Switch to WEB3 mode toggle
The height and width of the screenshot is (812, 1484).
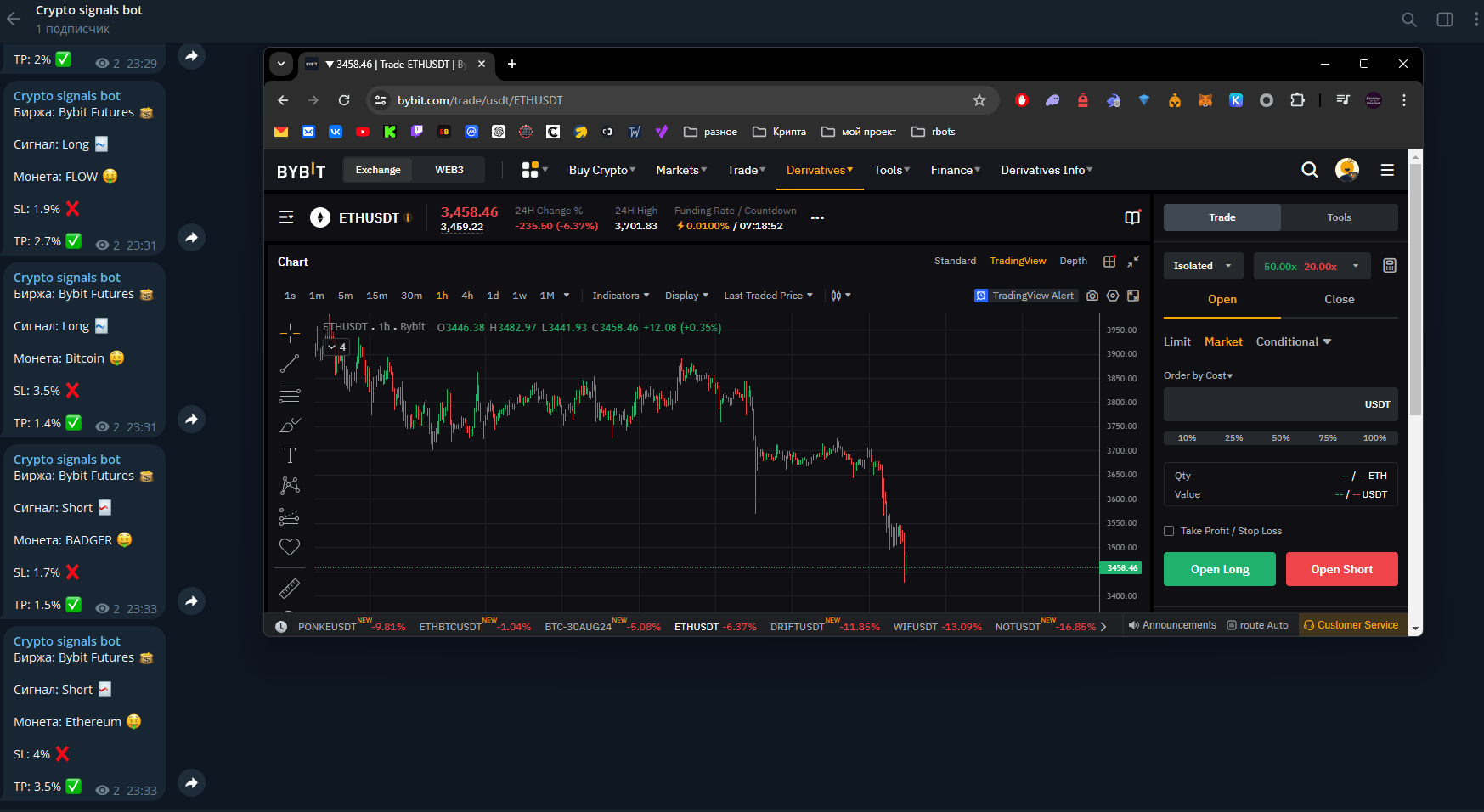coord(449,170)
